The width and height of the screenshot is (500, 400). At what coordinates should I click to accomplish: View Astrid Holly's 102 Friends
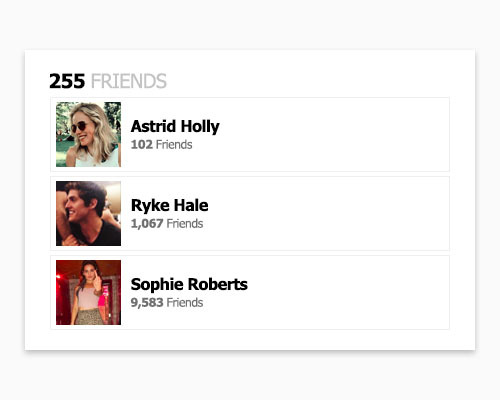(x=161, y=145)
